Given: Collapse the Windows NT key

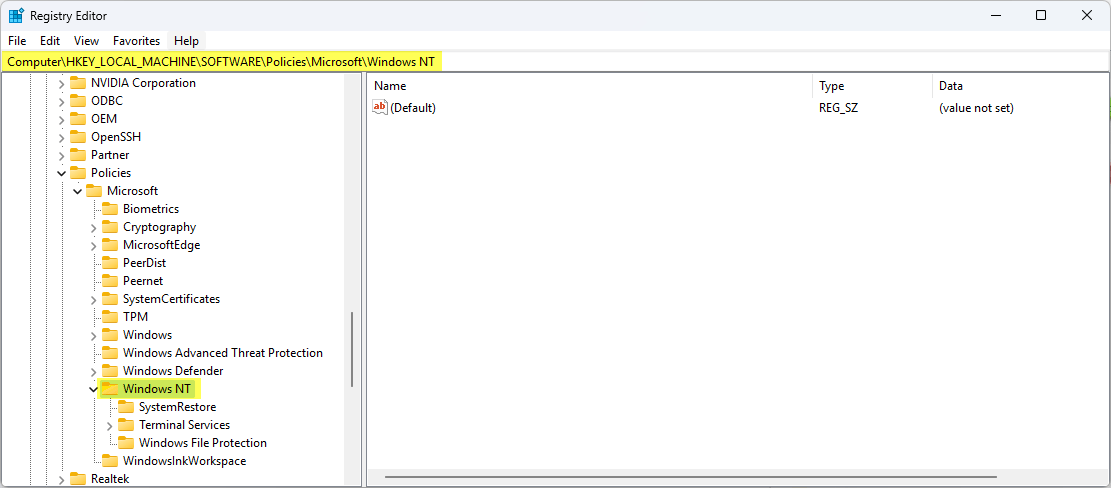Looking at the screenshot, I should tap(94, 389).
